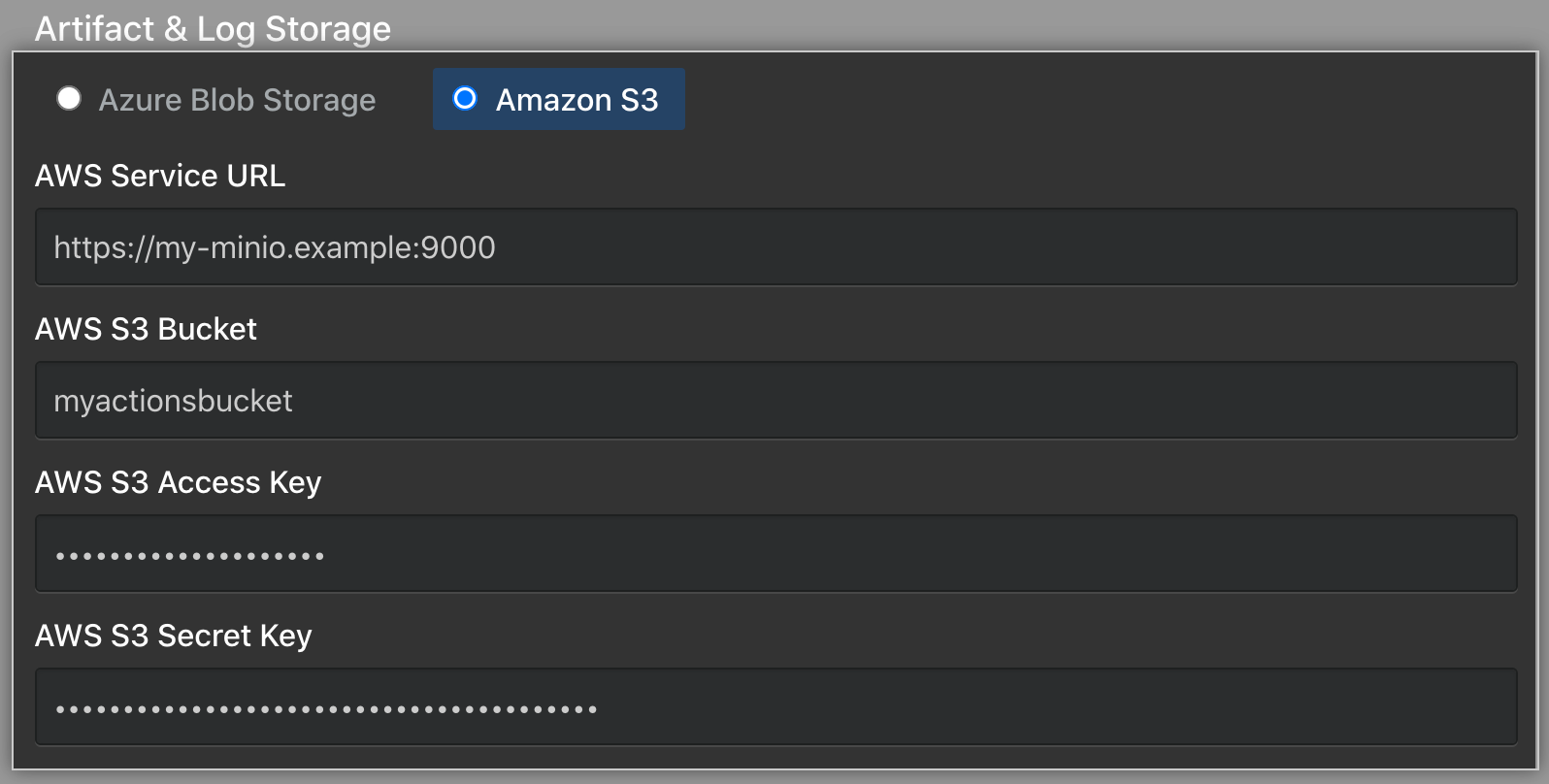
Task: Click the masked access key dots
Action: (x=189, y=553)
